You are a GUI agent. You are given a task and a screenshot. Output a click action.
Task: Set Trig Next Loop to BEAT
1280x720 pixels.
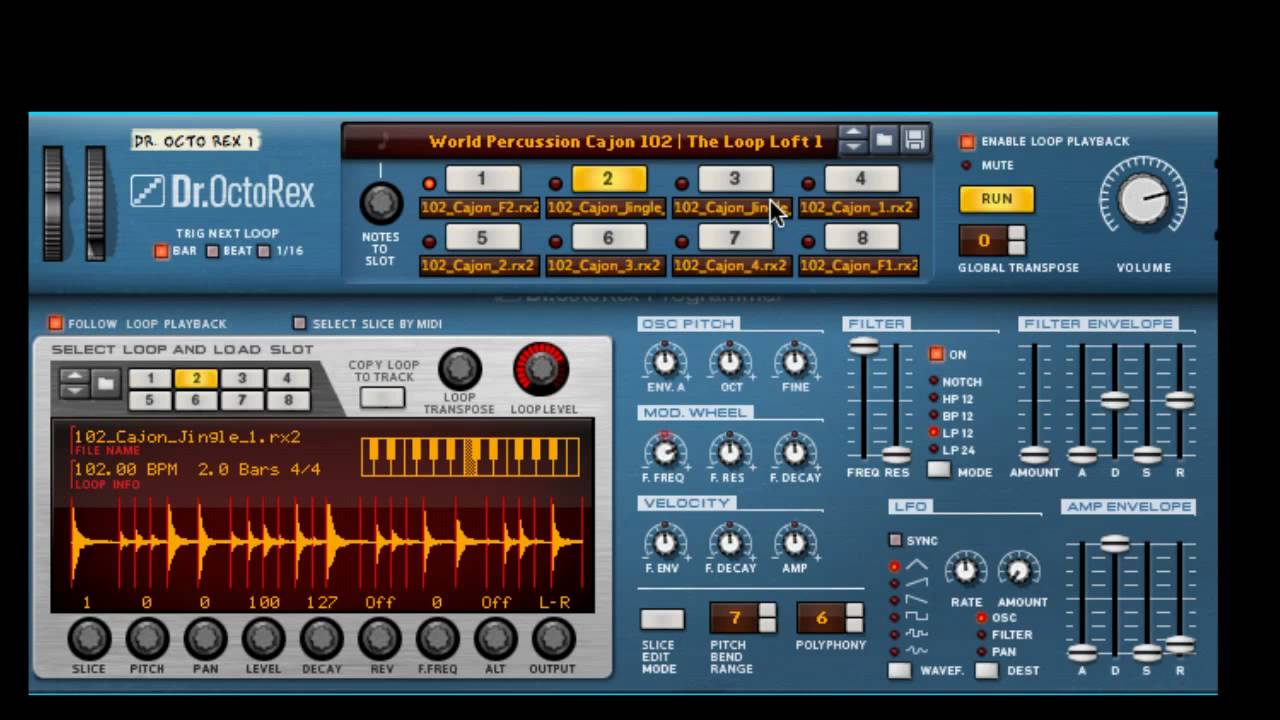[x=212, y=251]
